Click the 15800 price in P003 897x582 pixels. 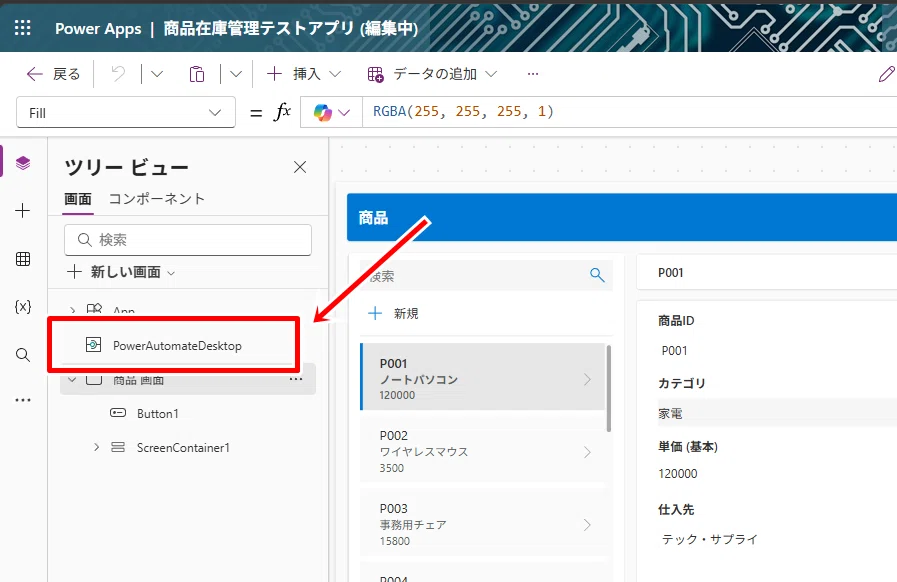coord(395,541)
